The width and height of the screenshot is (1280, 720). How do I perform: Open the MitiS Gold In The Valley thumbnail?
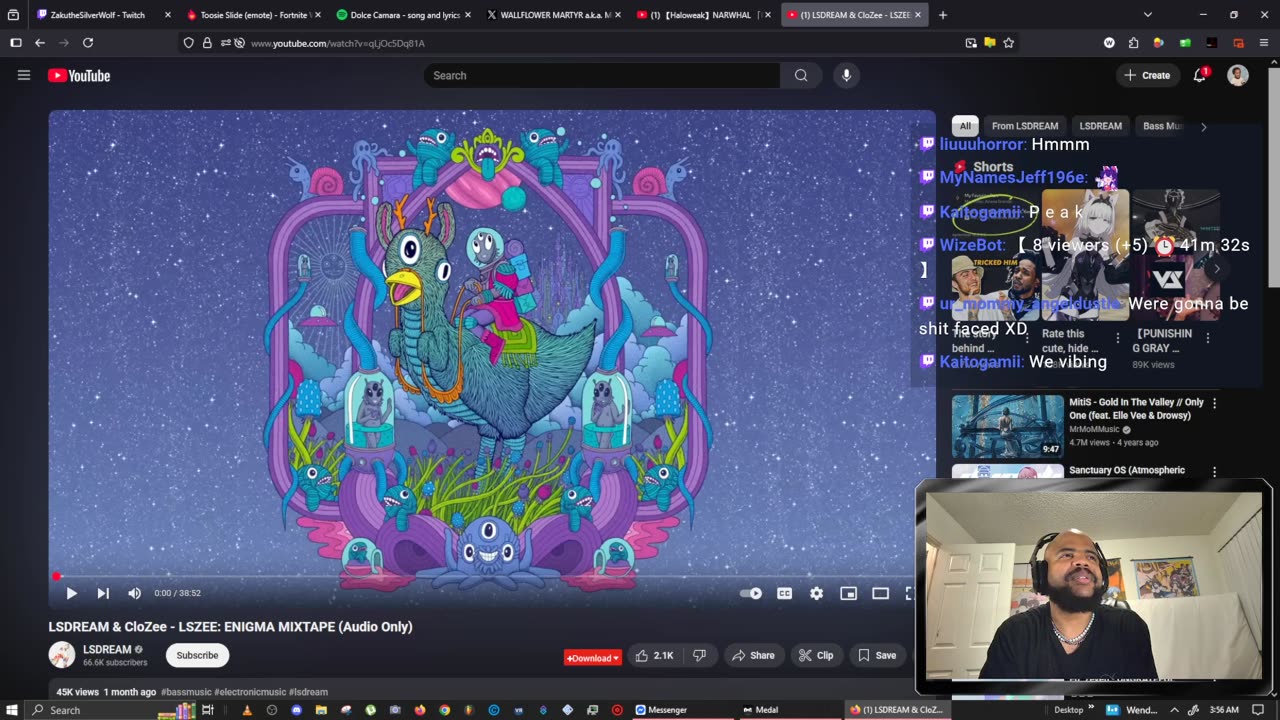[1008, 427]
